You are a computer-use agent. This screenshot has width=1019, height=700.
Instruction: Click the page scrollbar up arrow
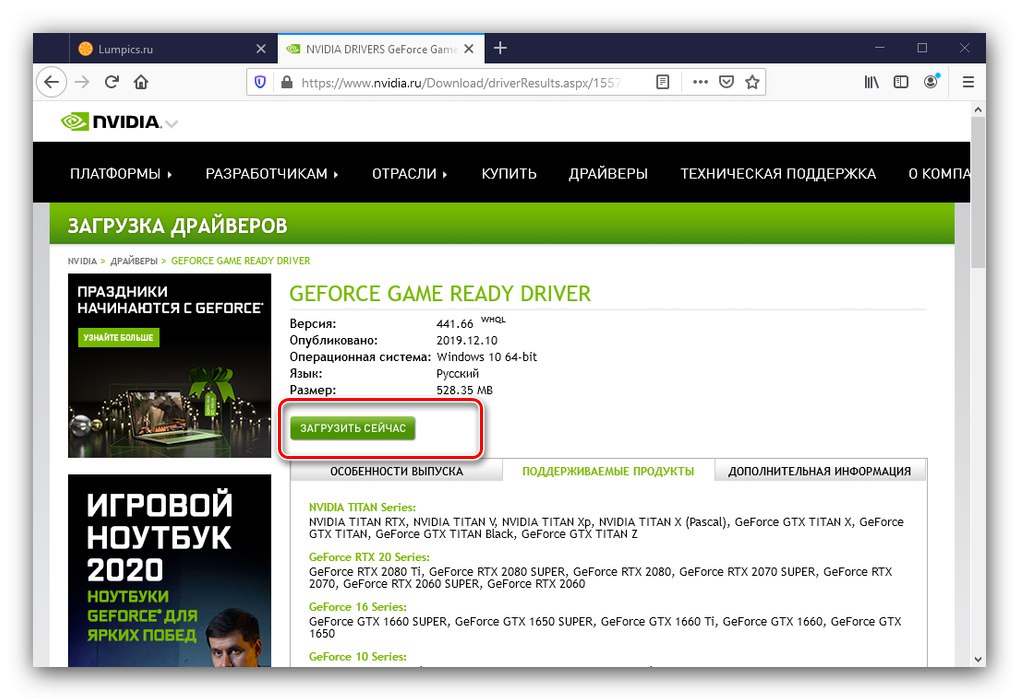(x=978, y=110)
